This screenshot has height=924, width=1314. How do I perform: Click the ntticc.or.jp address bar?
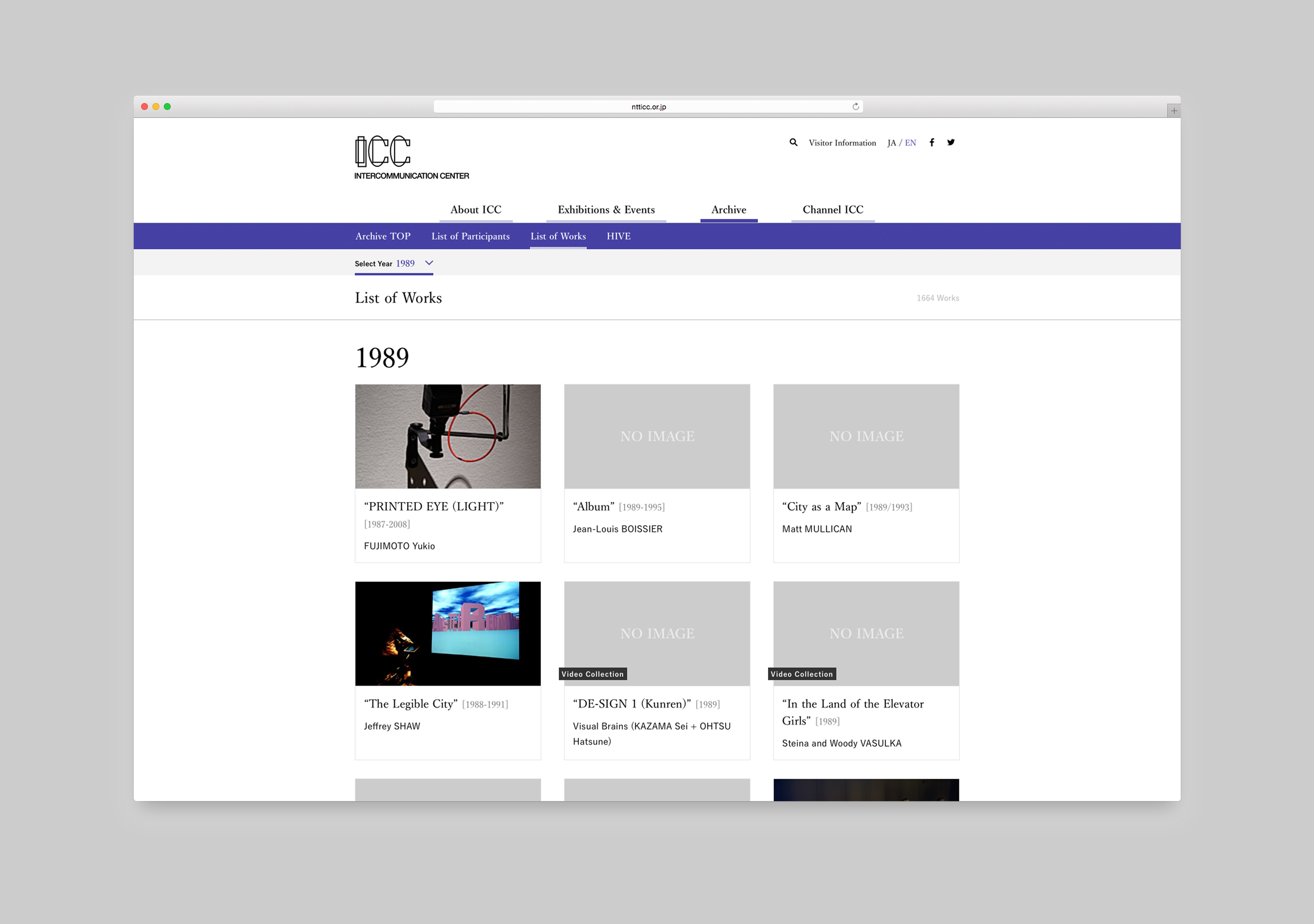(x=648, y=107)
